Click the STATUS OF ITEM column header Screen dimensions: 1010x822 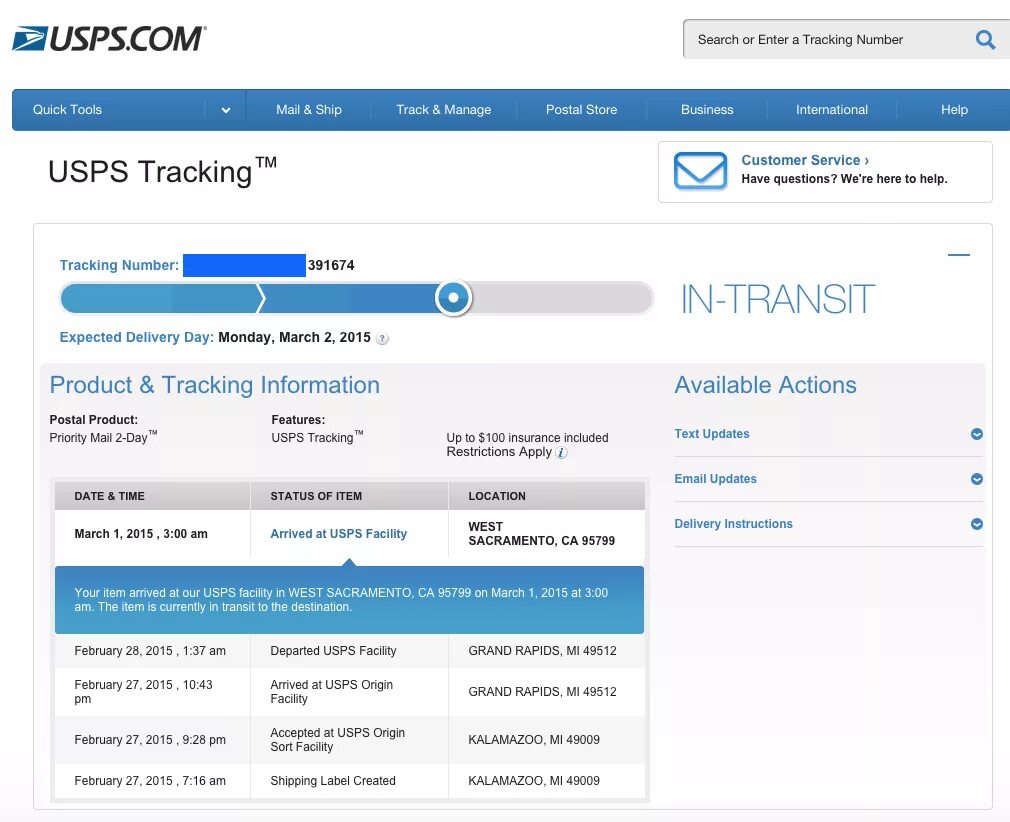pos(316,497)
